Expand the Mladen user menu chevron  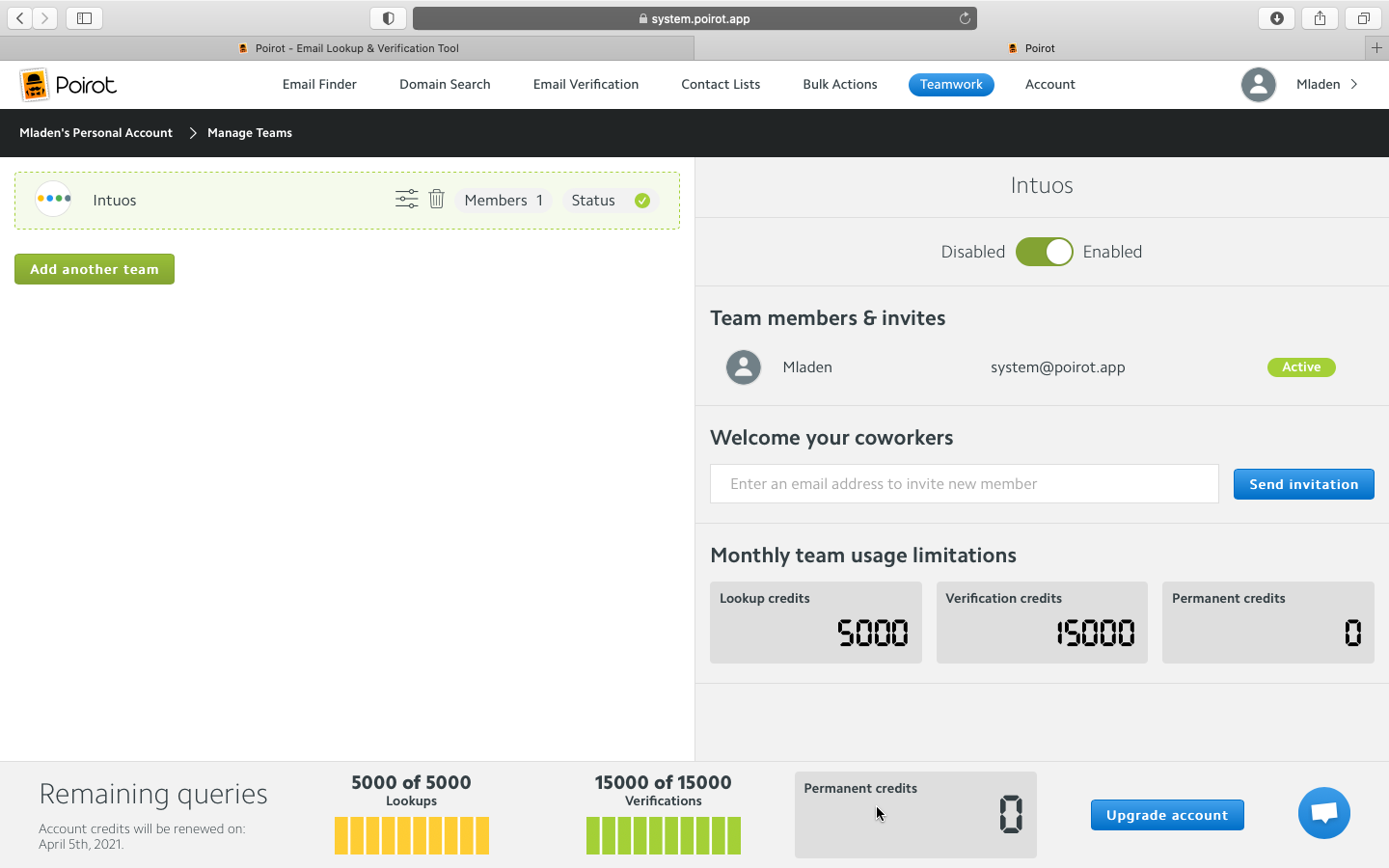tap(1354, 84)
